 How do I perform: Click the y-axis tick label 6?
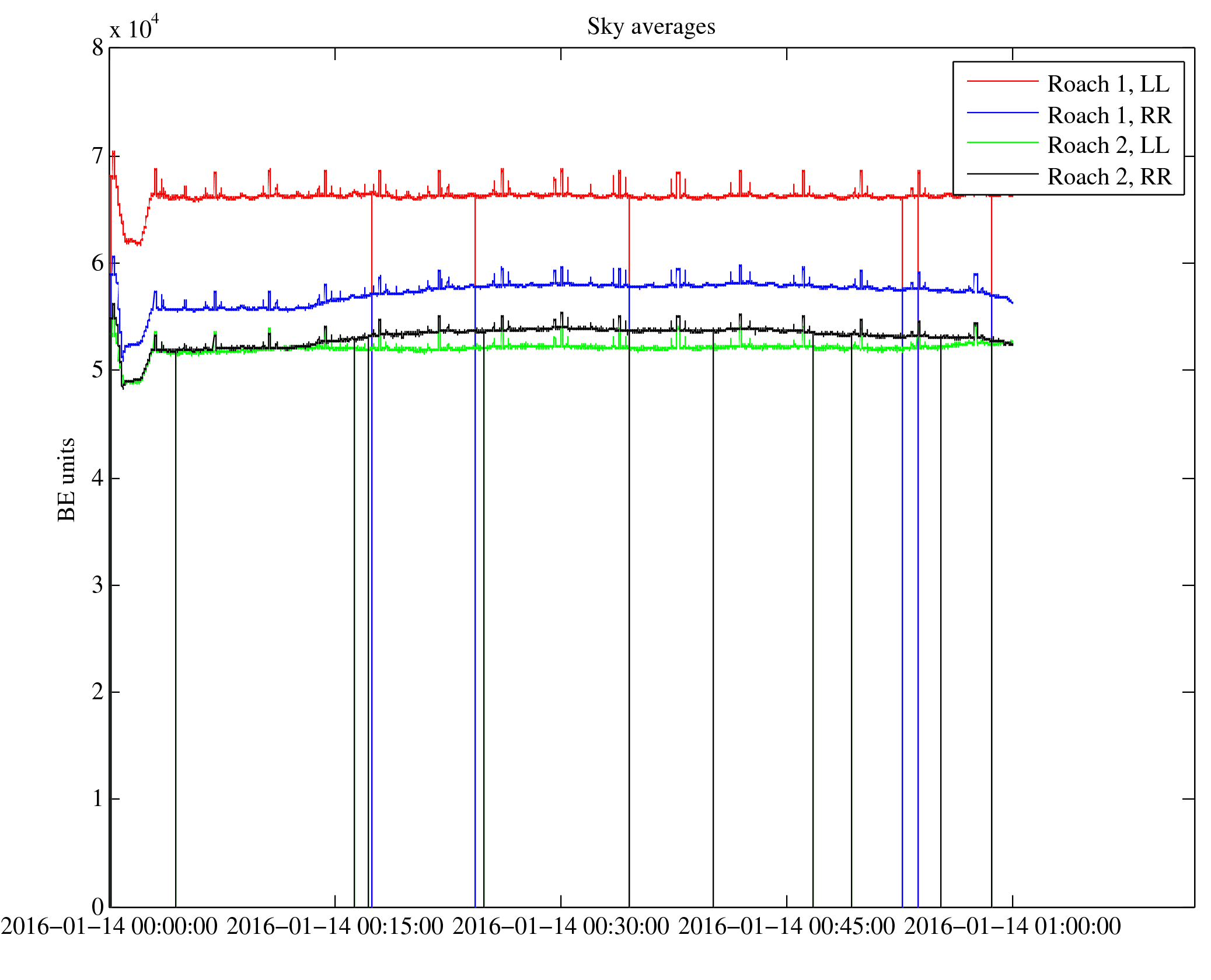pos(97,263)
